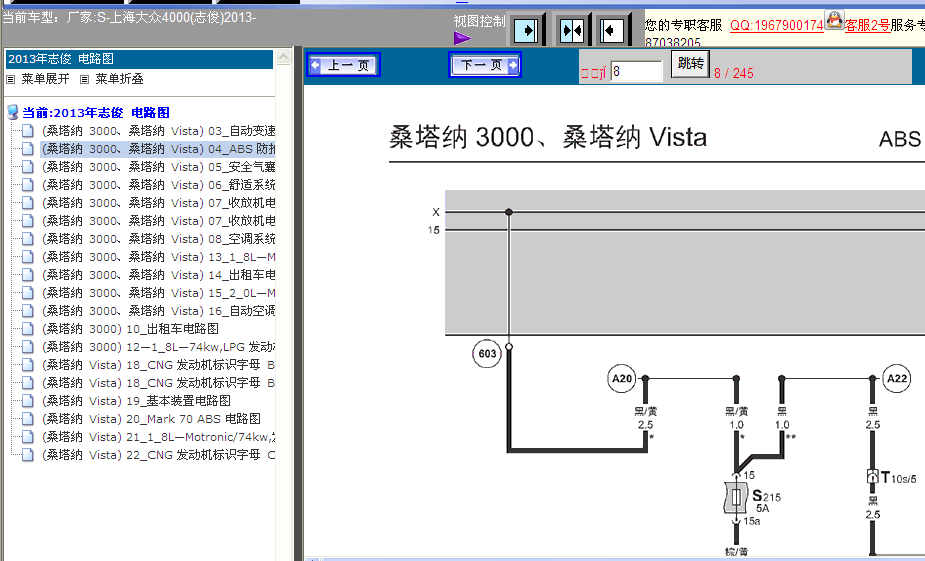Open tree item 22_CNG 发动机标识字母
The height and width of the screenshot is (561, 925).
[x=158, y=455]
